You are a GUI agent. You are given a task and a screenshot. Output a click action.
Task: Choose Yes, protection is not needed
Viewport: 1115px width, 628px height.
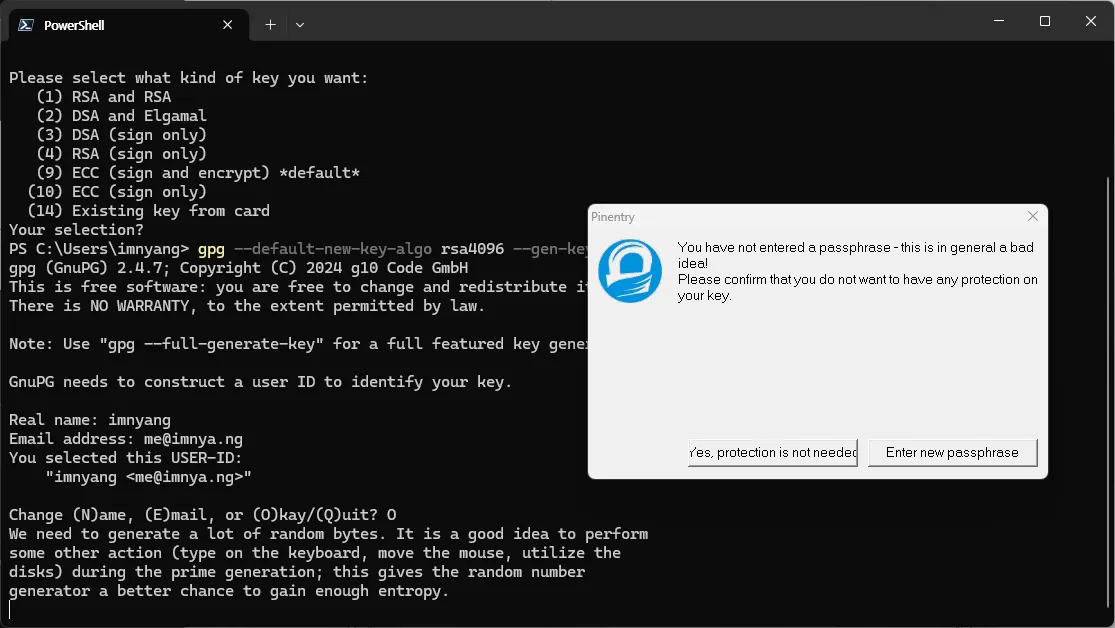pos(772,452)
